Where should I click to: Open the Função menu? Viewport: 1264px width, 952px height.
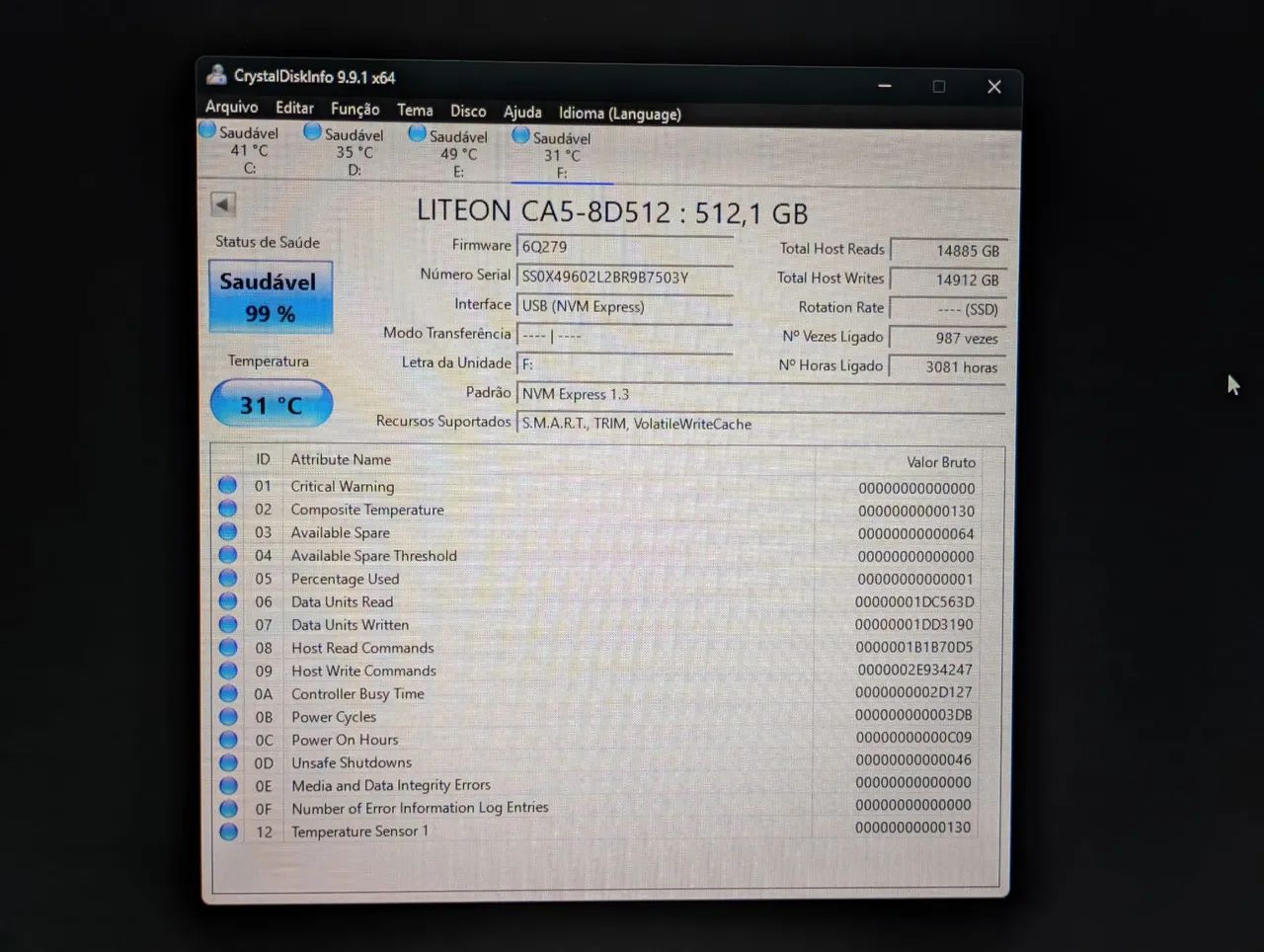(355, 110)
